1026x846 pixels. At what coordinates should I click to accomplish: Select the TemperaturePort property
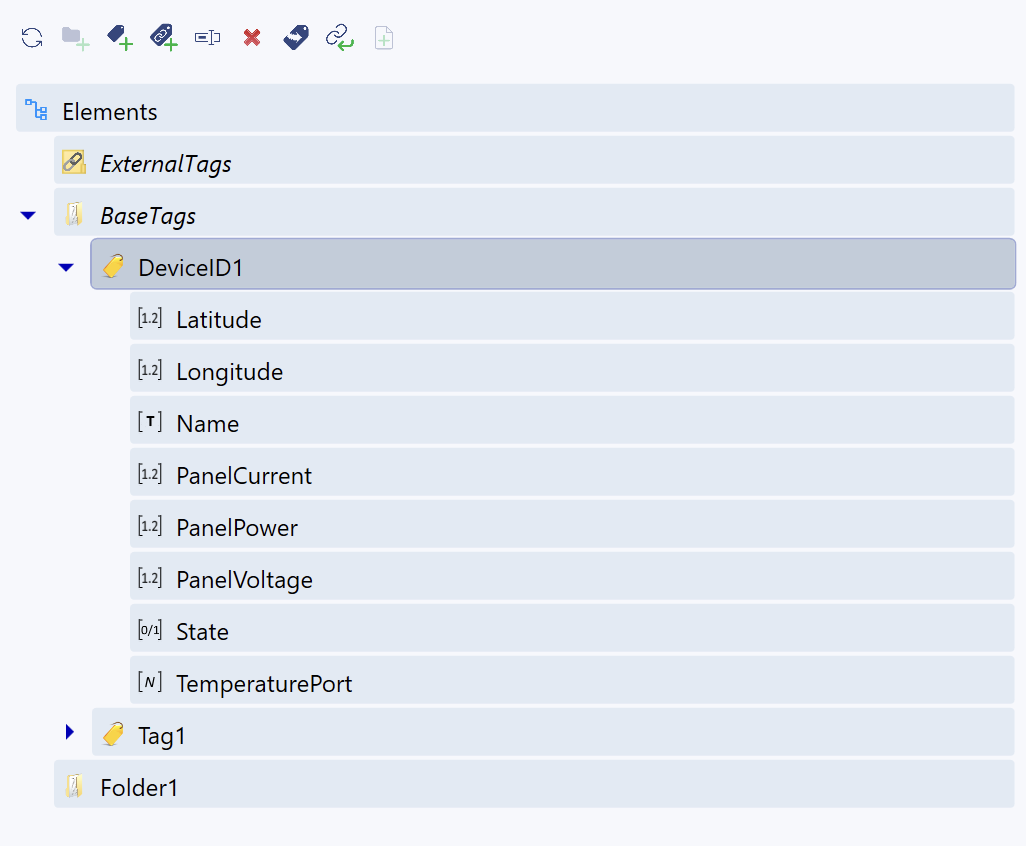click(x=264, y=684)
